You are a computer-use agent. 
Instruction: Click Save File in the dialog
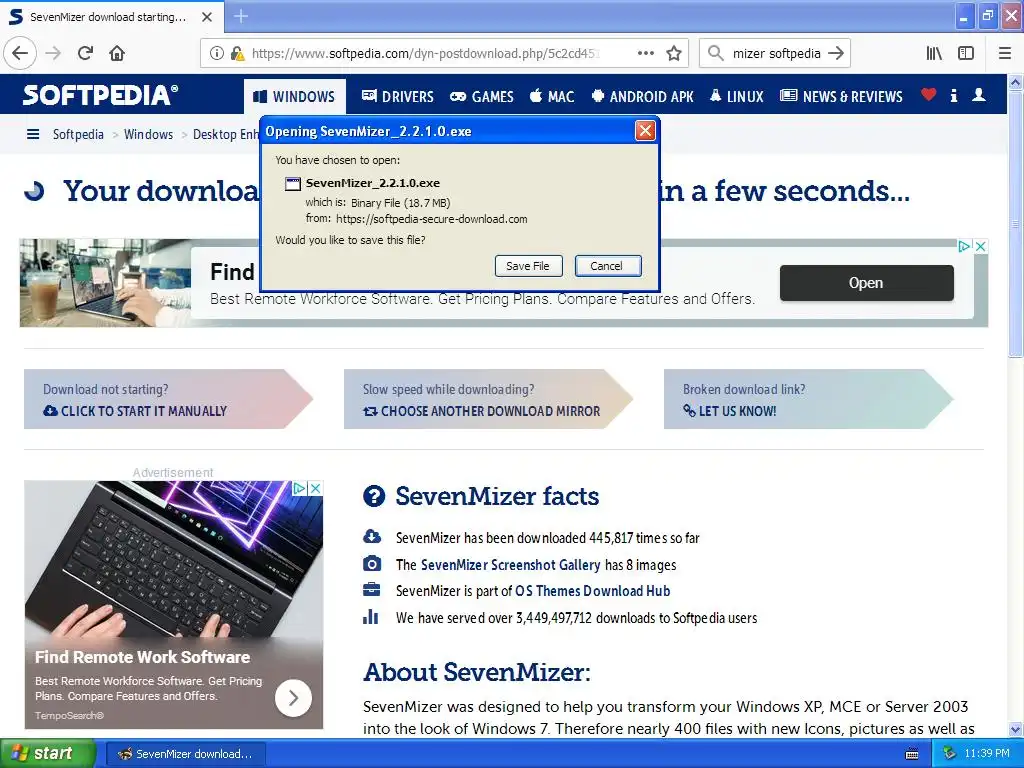point(528,266)
